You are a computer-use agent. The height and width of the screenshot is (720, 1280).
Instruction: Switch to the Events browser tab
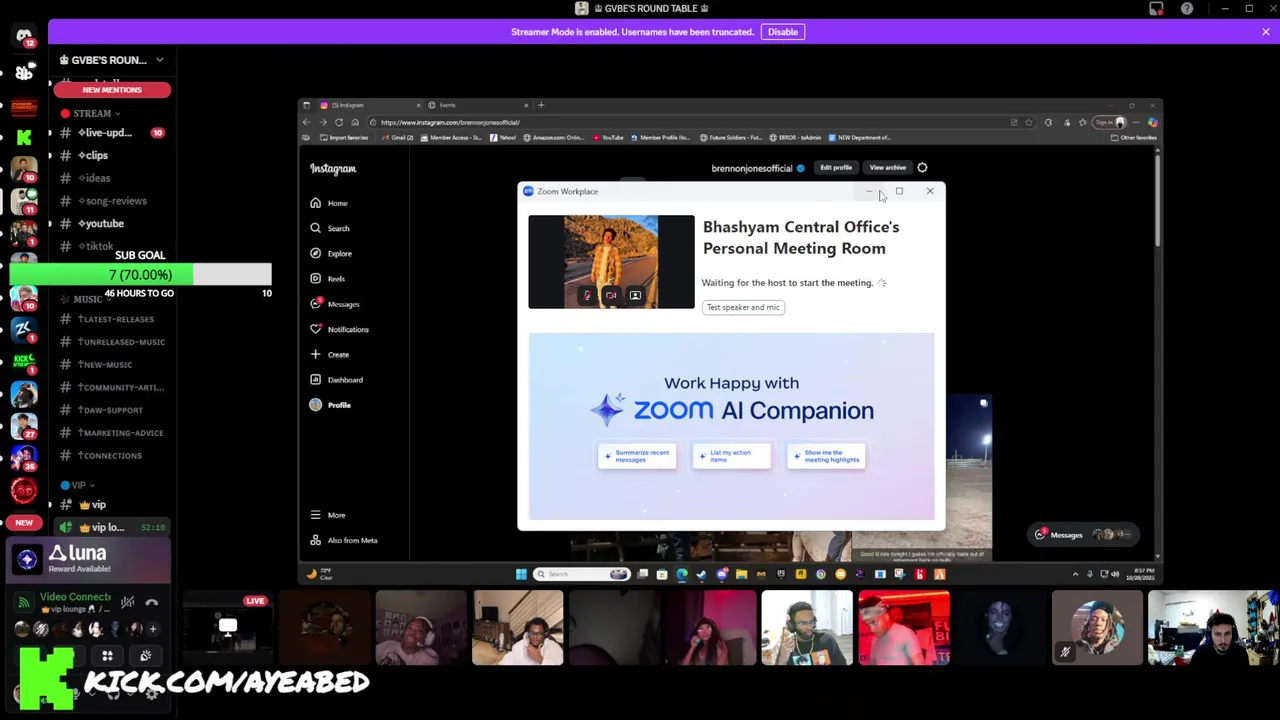[480, 105]
